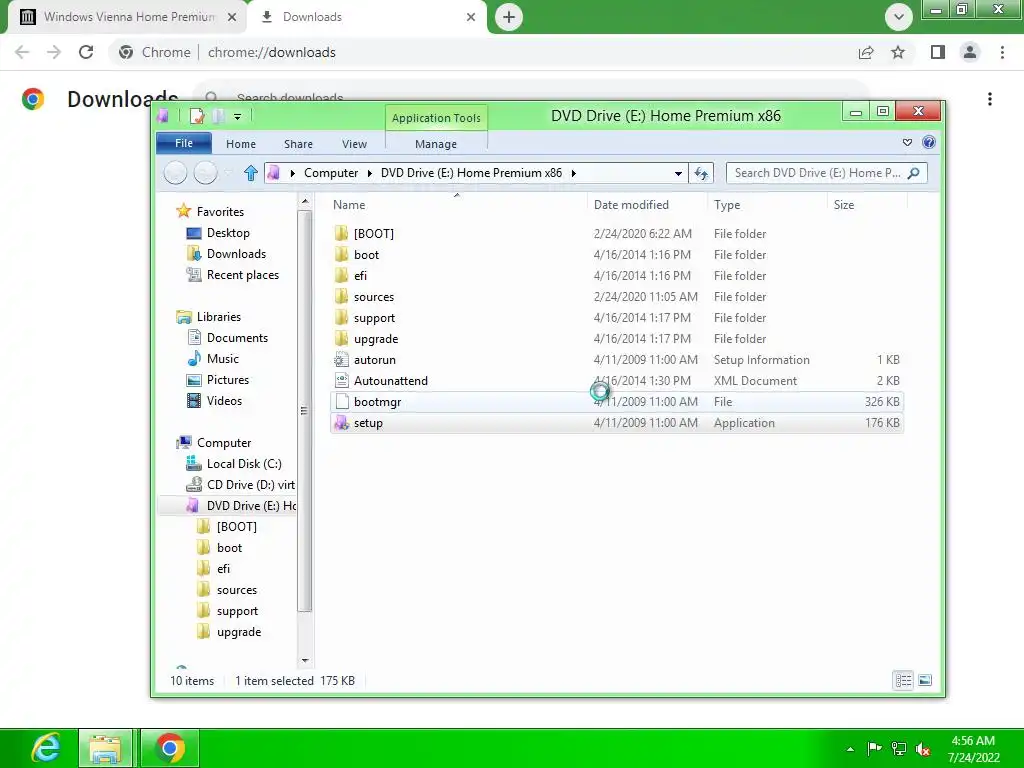
Task: Click the Up one level arrow
Action: (x=251, y=173)
